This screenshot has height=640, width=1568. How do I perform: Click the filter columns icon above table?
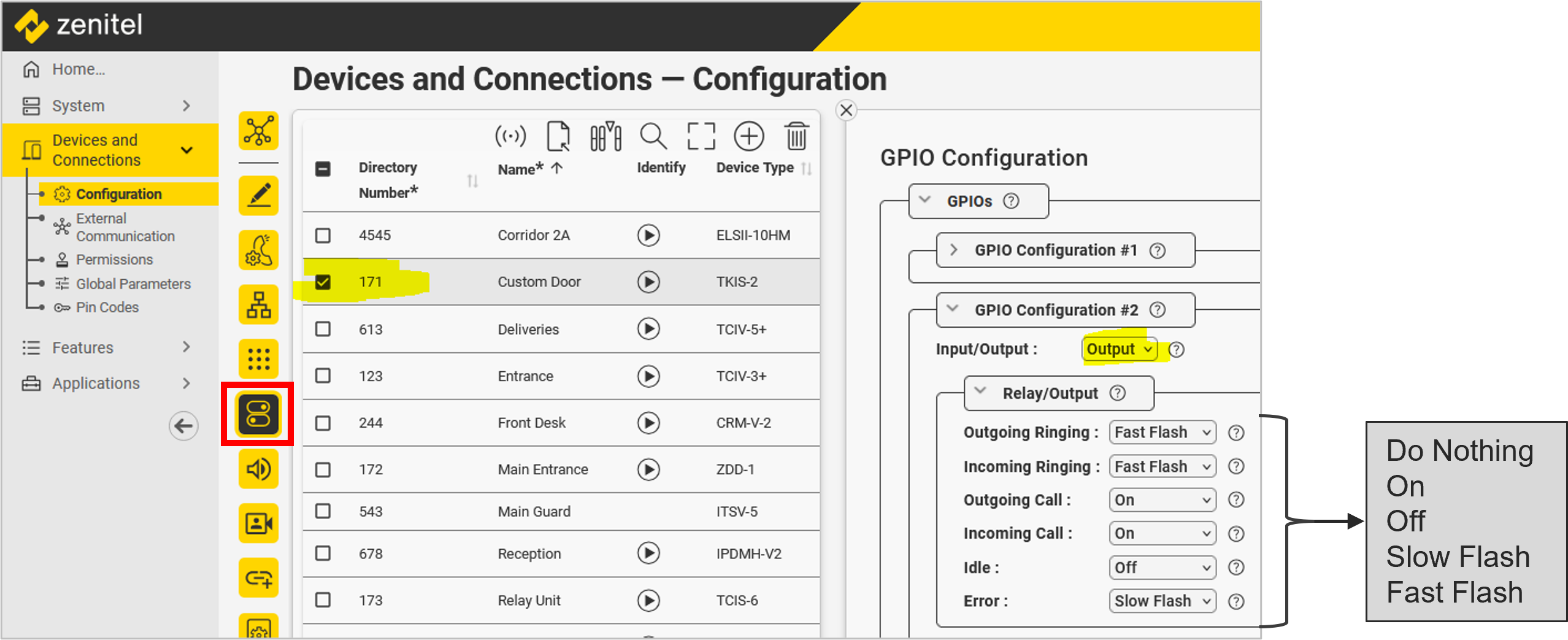(605, 136)
